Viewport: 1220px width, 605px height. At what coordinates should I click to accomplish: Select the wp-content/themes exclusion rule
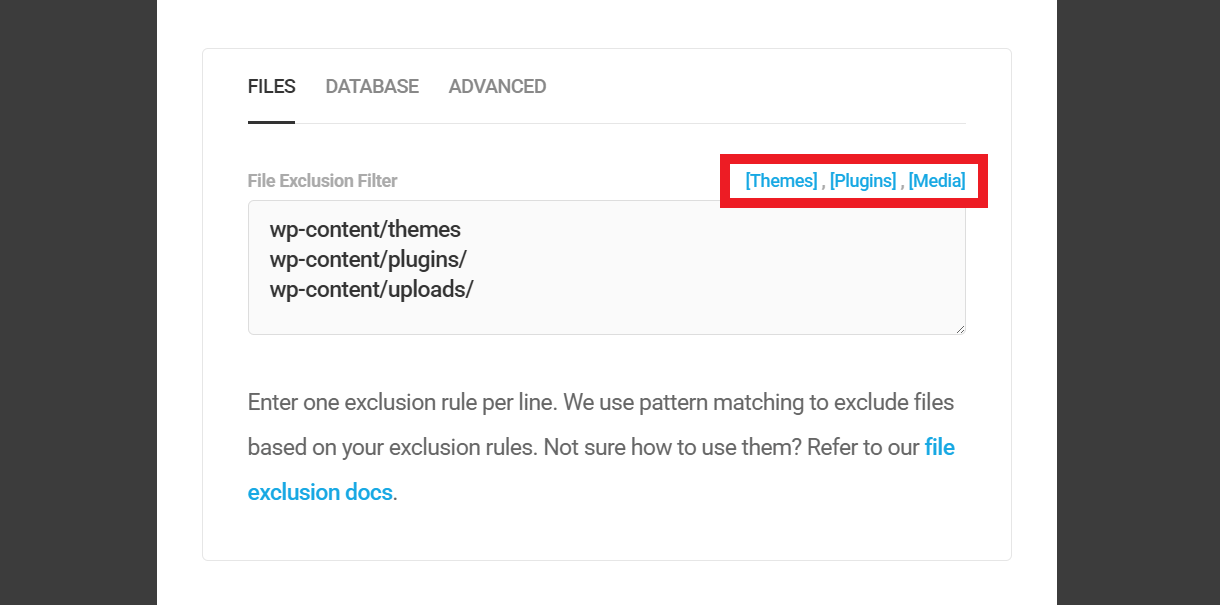click(x=365, y=229)
